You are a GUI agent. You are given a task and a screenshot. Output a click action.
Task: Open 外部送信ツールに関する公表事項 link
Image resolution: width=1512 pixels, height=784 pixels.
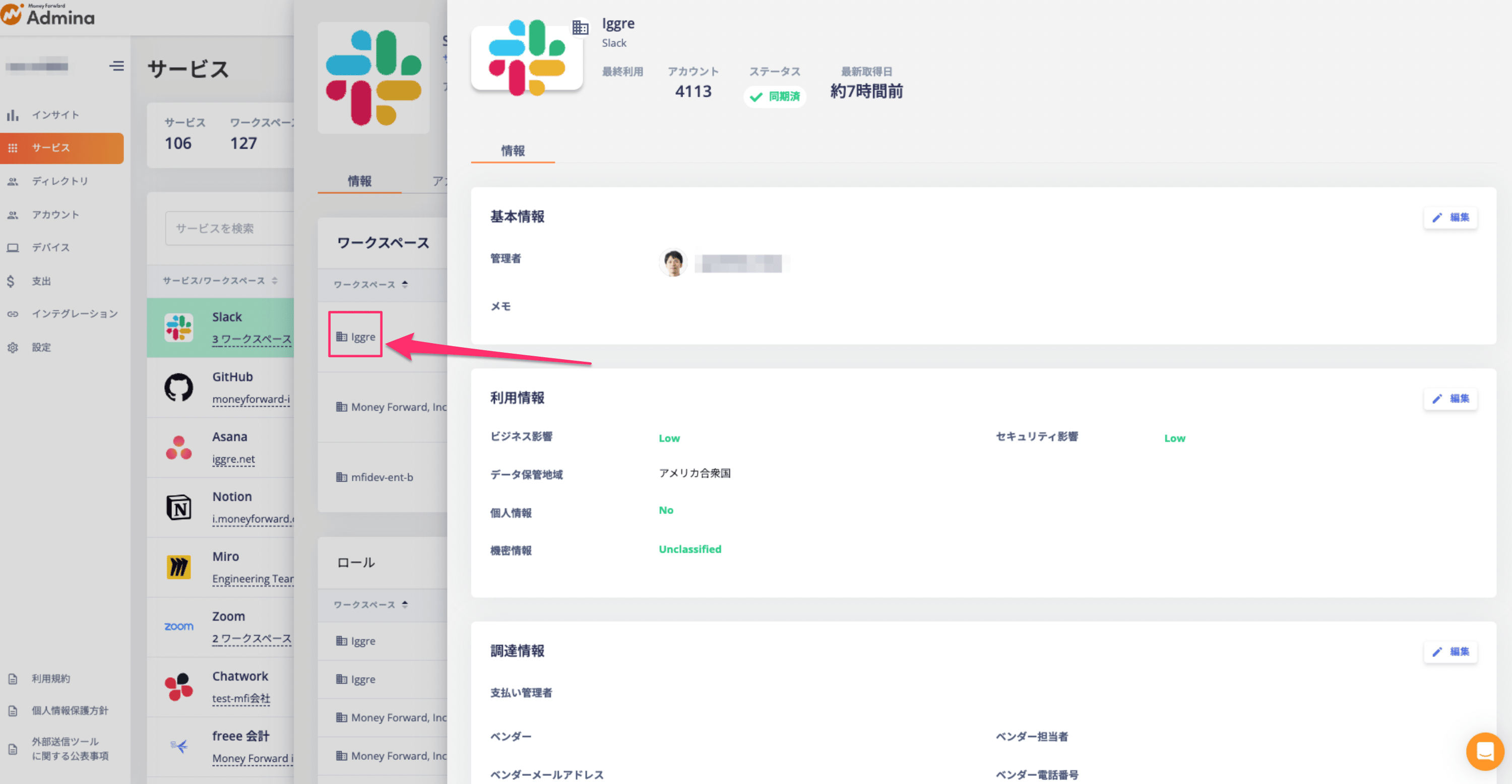click(x=70, y=749)
